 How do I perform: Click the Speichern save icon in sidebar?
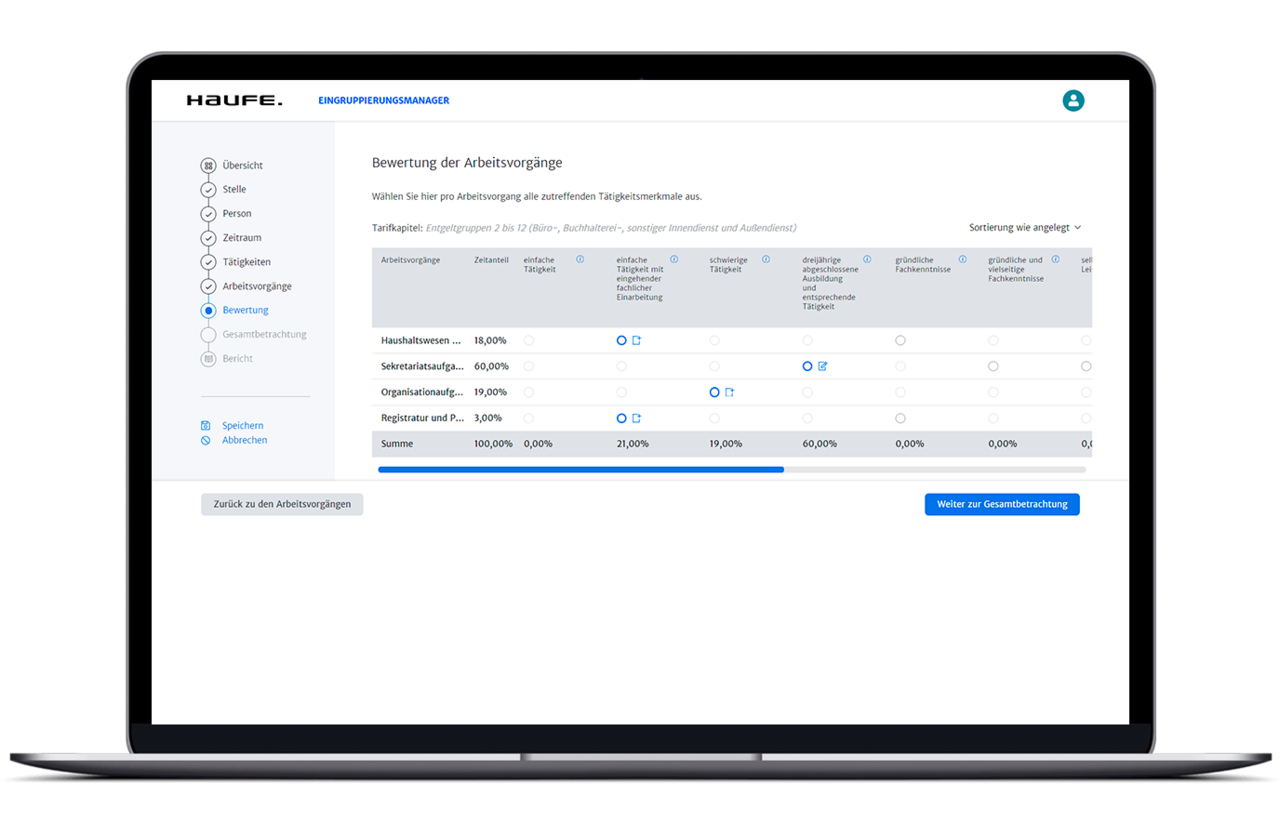point(206,426)
